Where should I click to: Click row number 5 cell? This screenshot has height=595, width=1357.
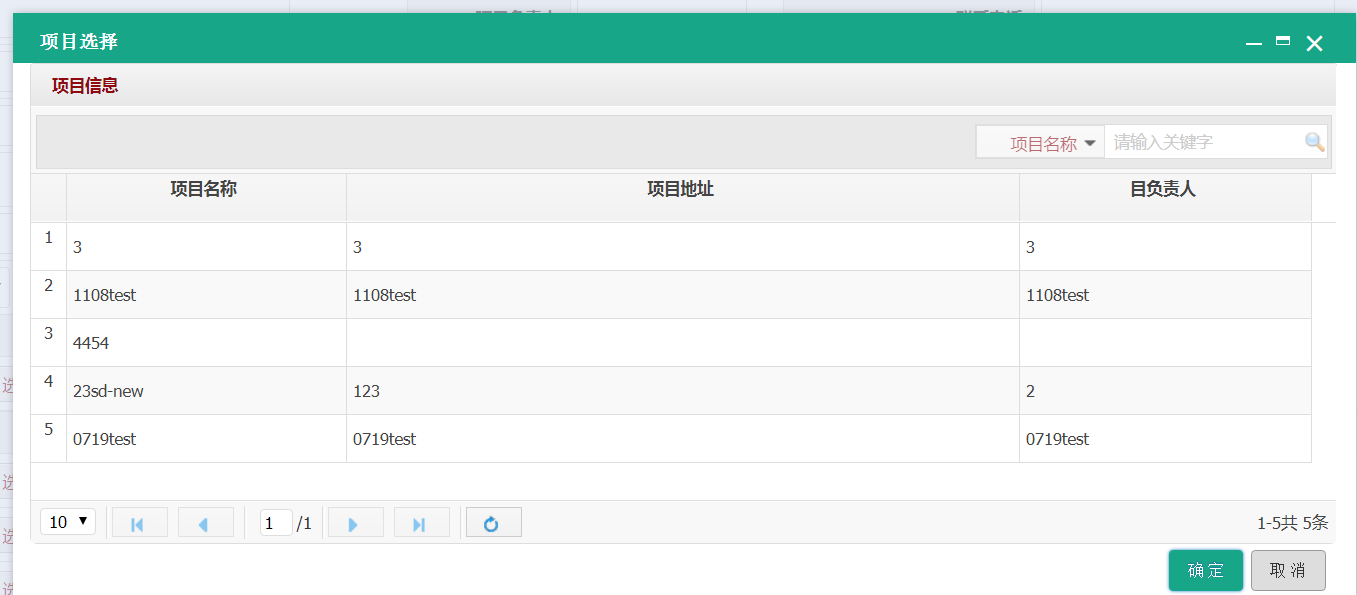pyautogui.click(x=48, y=439)
